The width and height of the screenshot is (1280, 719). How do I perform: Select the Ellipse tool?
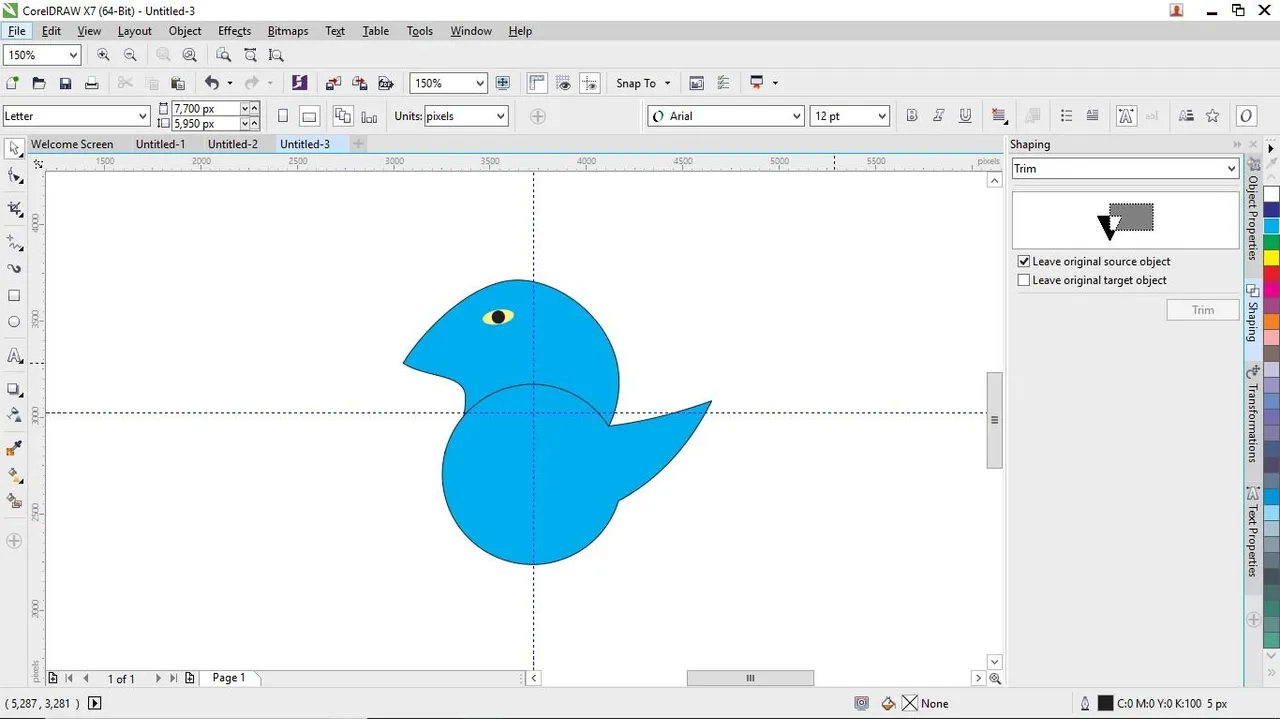pos(14,322)
